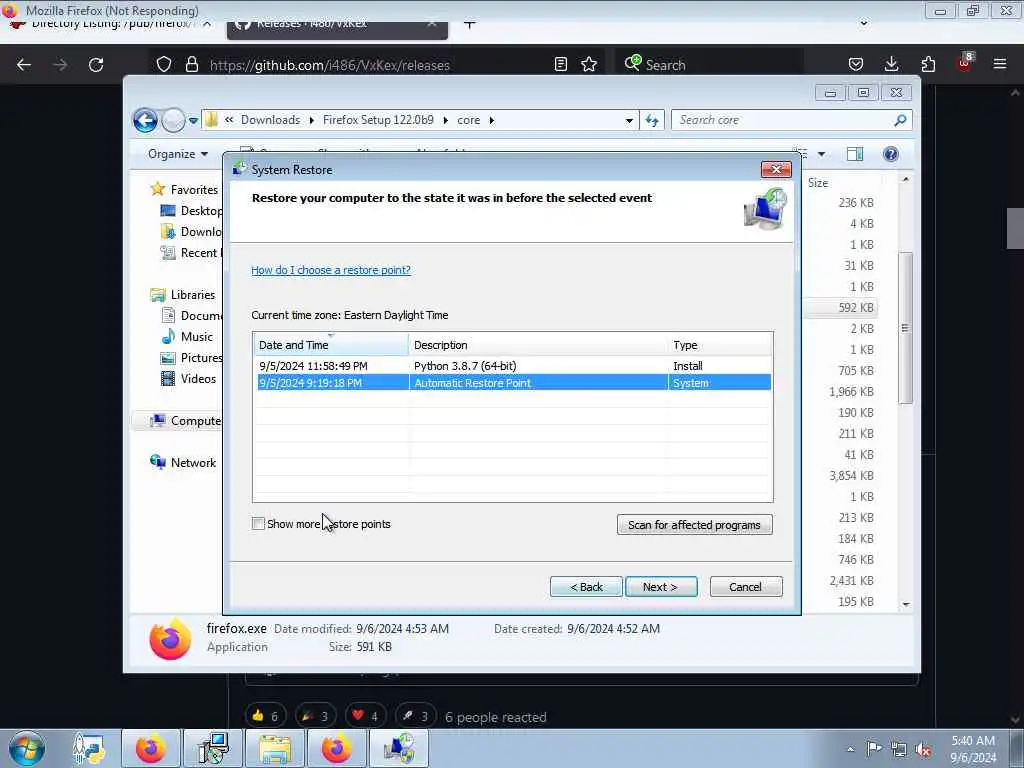Screen dimensions: 1024x768
Task: Open the Windows Start button
Action: (x=27, y=748)
